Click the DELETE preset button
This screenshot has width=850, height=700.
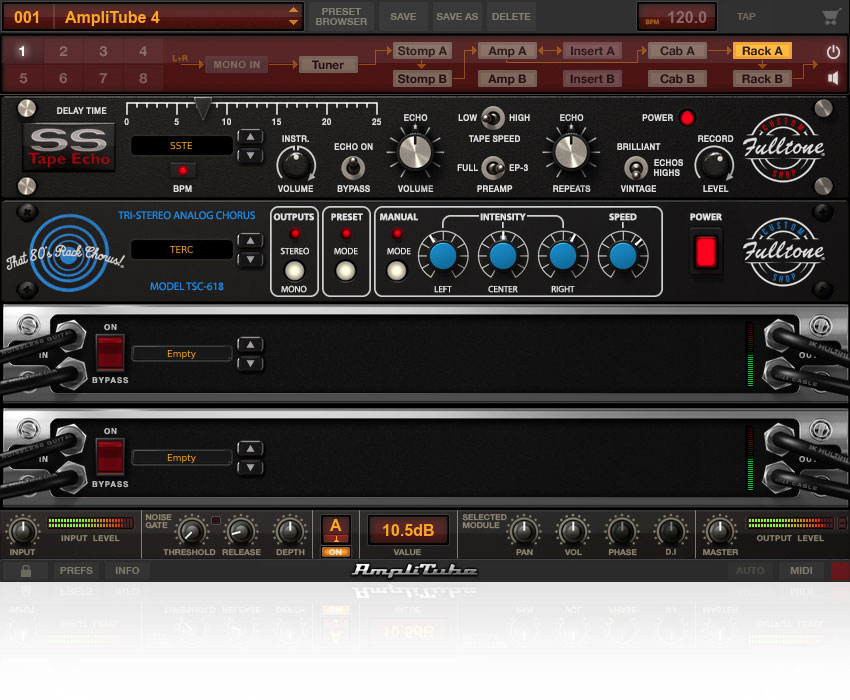point(511,17)
